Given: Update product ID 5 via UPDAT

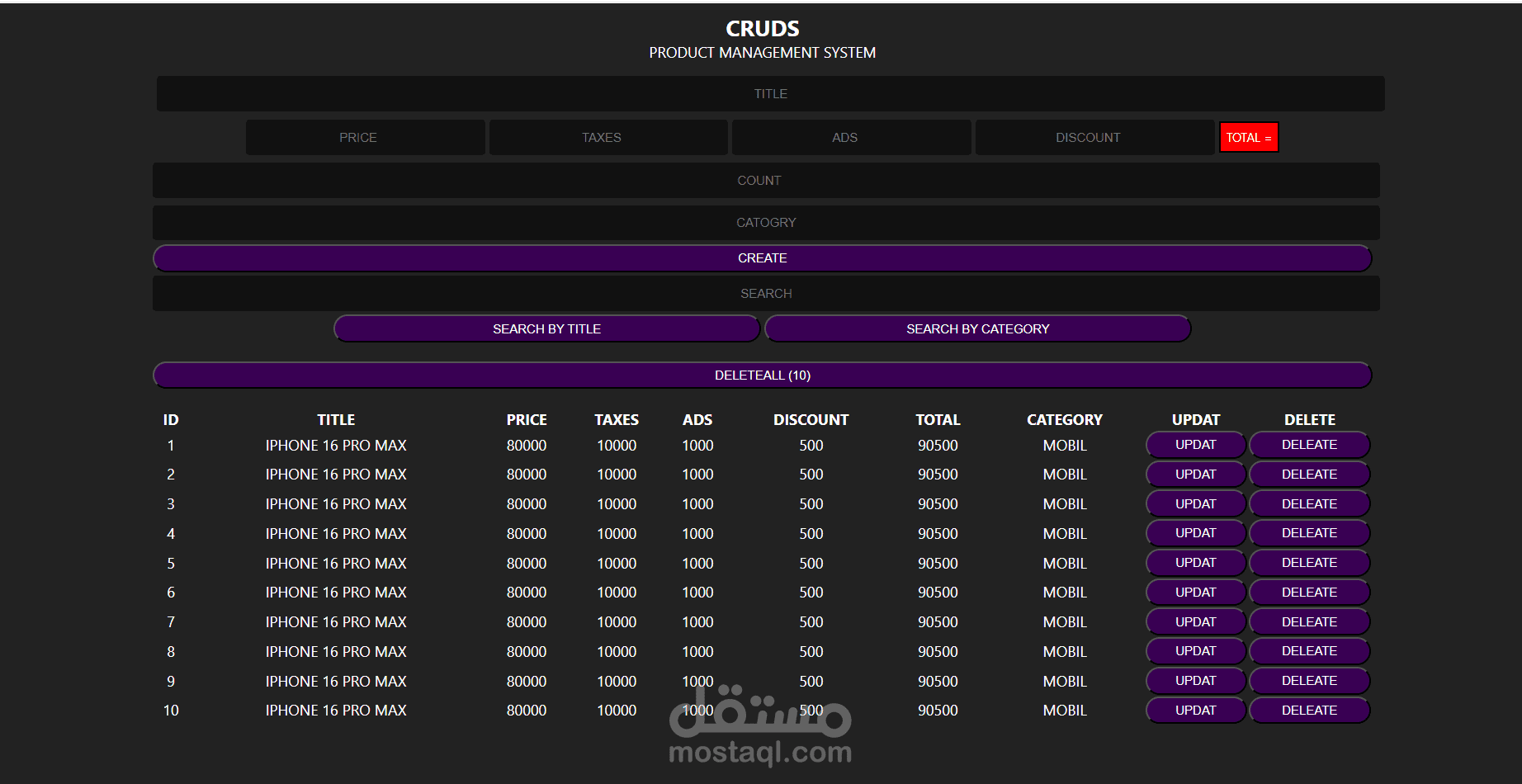Looking at the screenshot, I should (1196, 563).
